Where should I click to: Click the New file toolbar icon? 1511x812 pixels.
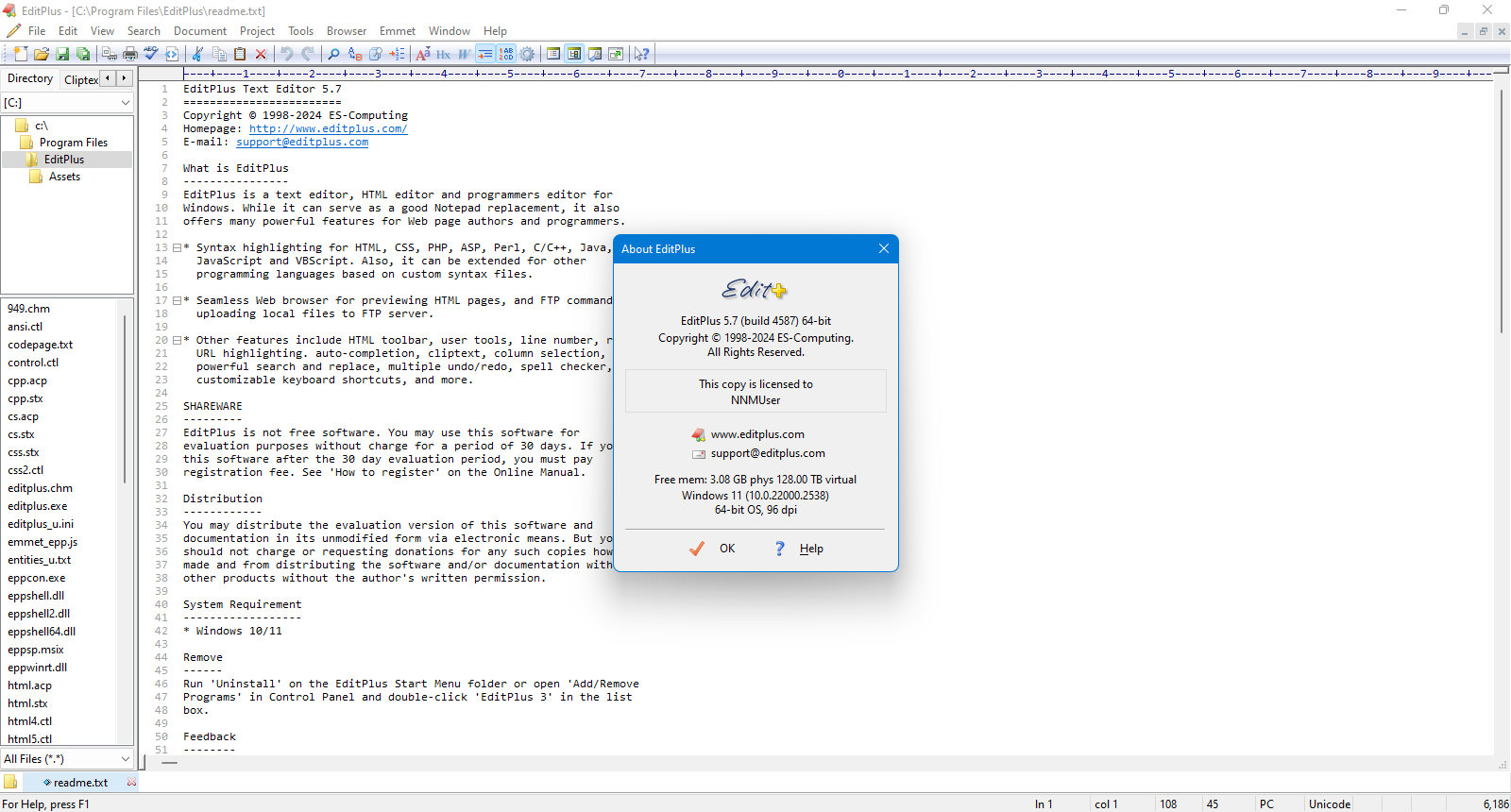[21, 54]
